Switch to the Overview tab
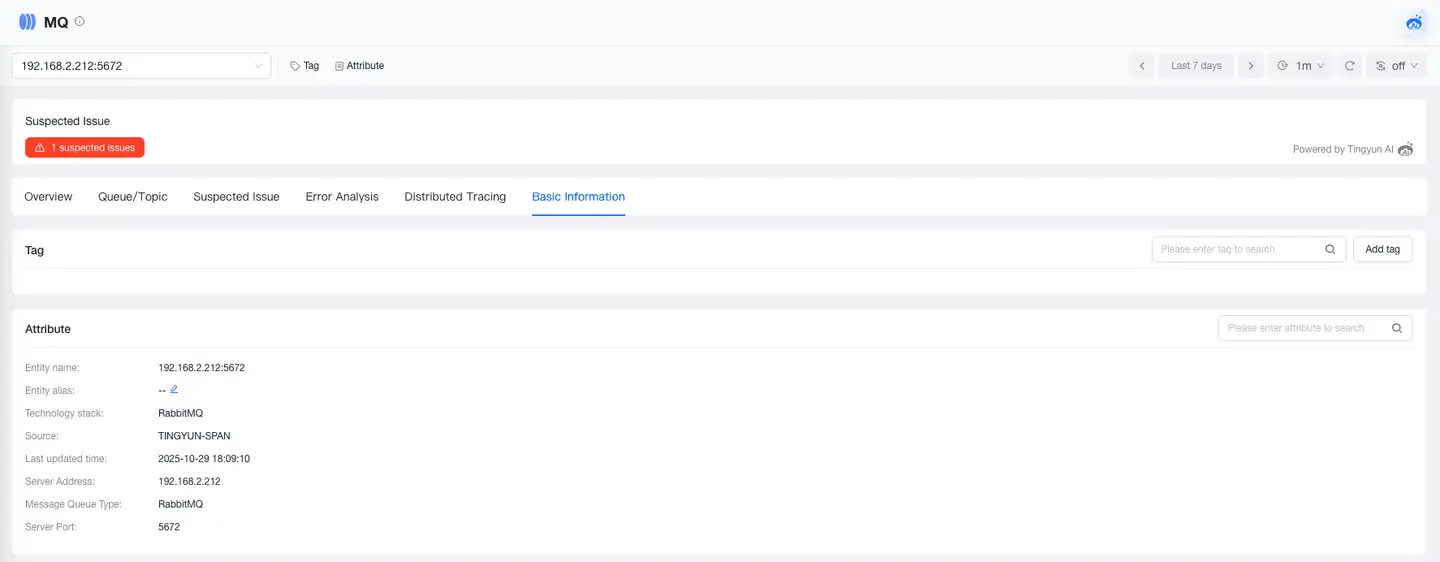The width and height of the screenshot is (1440, 562). [48, 197]
